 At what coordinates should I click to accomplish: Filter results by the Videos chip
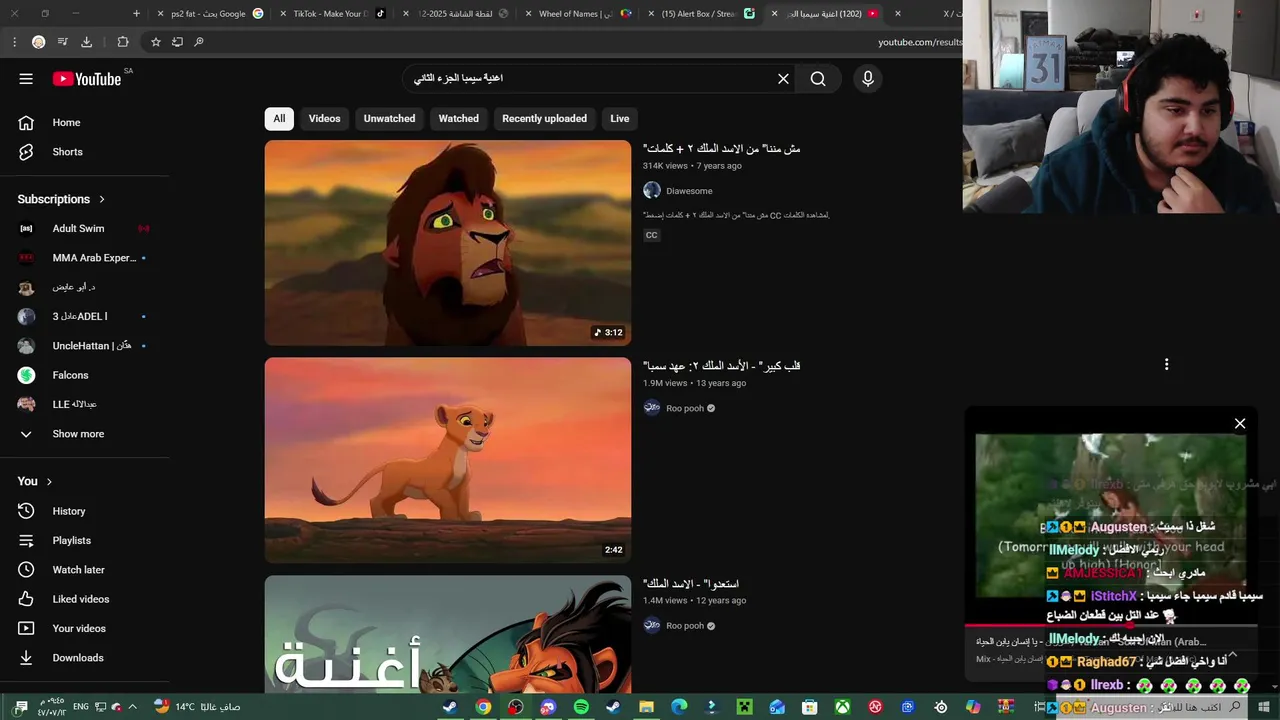324,118
